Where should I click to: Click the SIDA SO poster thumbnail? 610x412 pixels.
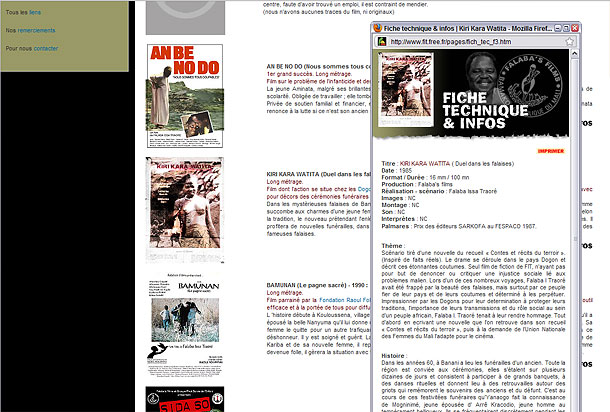pyautogui.click(x=185, y=399)
